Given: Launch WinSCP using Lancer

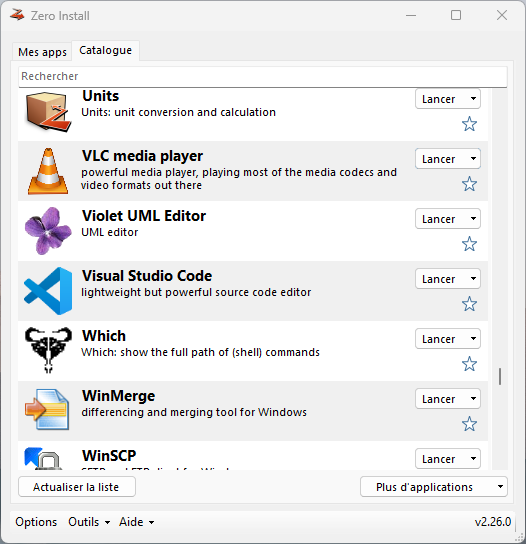Looking at the screenshot, I should pos(439,459).
